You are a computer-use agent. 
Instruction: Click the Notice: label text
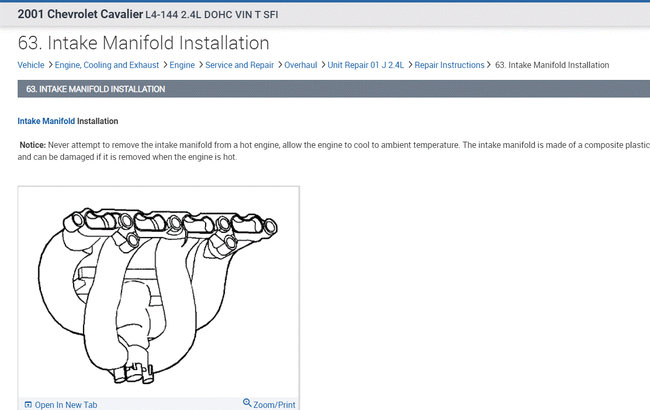point(33,145)
